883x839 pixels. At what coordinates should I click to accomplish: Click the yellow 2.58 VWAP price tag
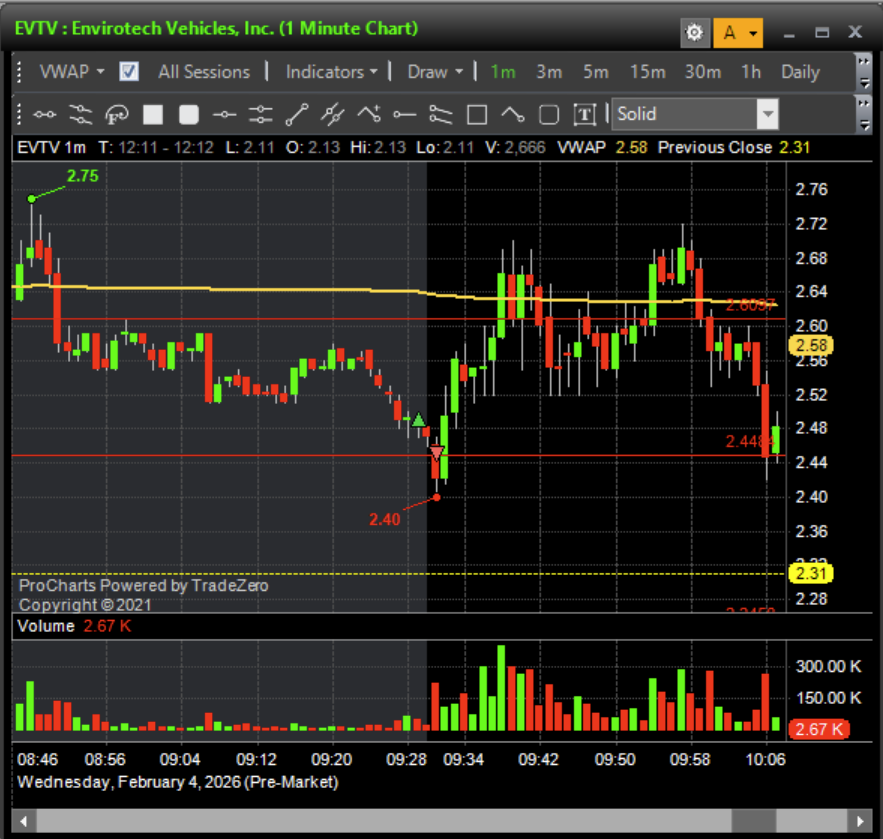(x=811, y=345)
